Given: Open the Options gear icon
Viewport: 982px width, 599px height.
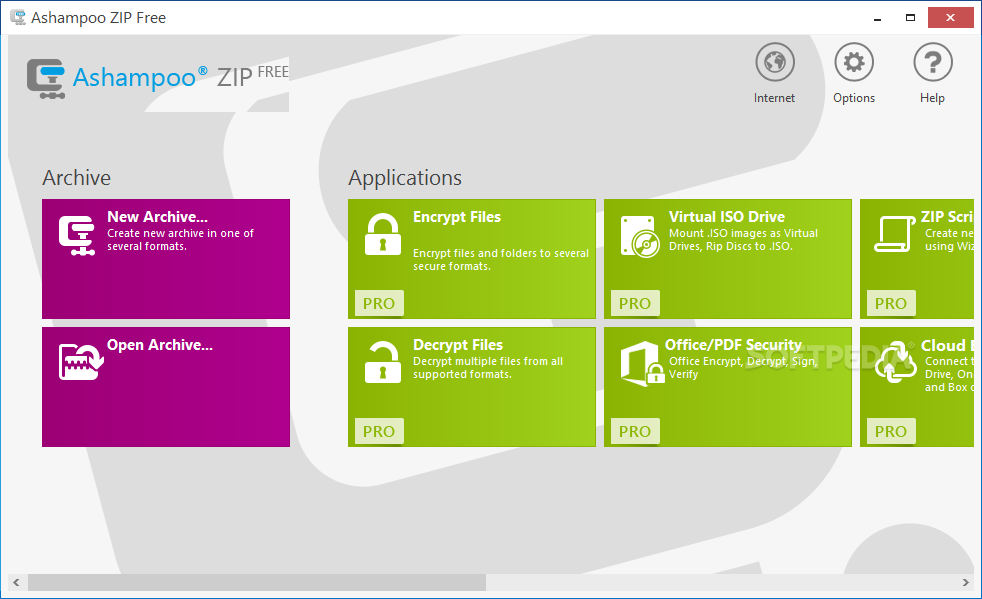Looking at the screenshot, I should click(854, 62).
